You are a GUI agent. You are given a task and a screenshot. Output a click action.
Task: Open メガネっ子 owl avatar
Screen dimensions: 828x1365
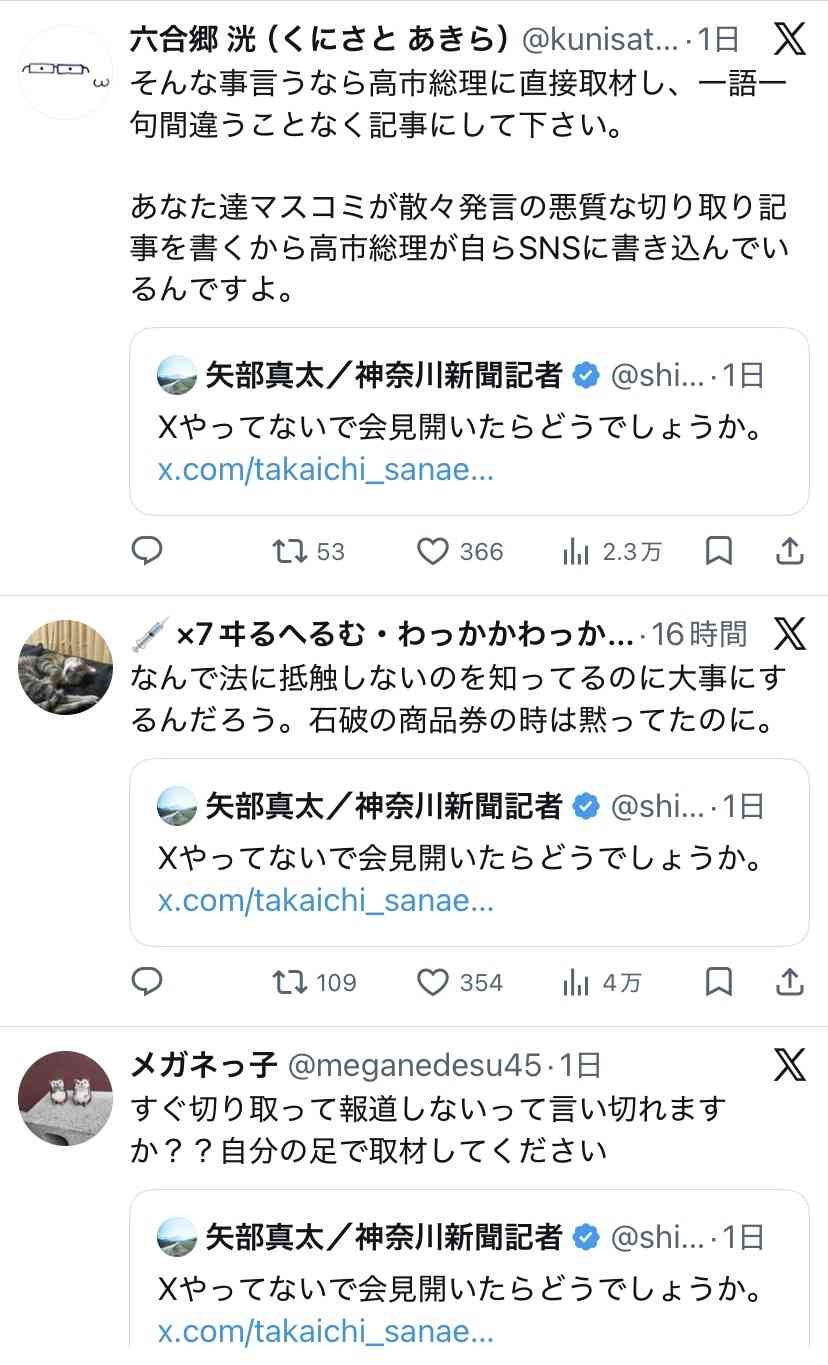(x=66, y=1097)
